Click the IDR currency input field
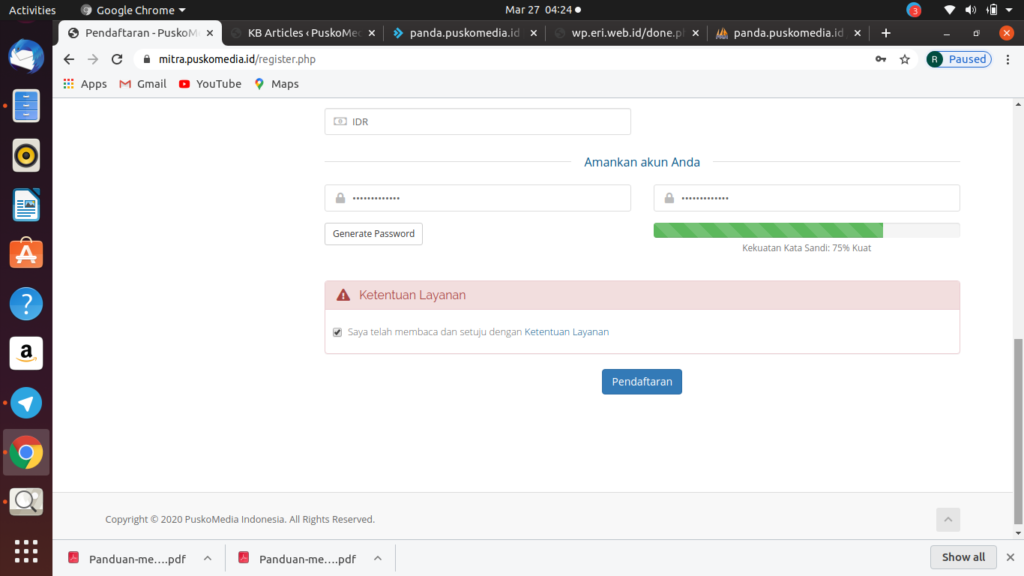This screenshot has width=1024, height=576. point(477,122)
